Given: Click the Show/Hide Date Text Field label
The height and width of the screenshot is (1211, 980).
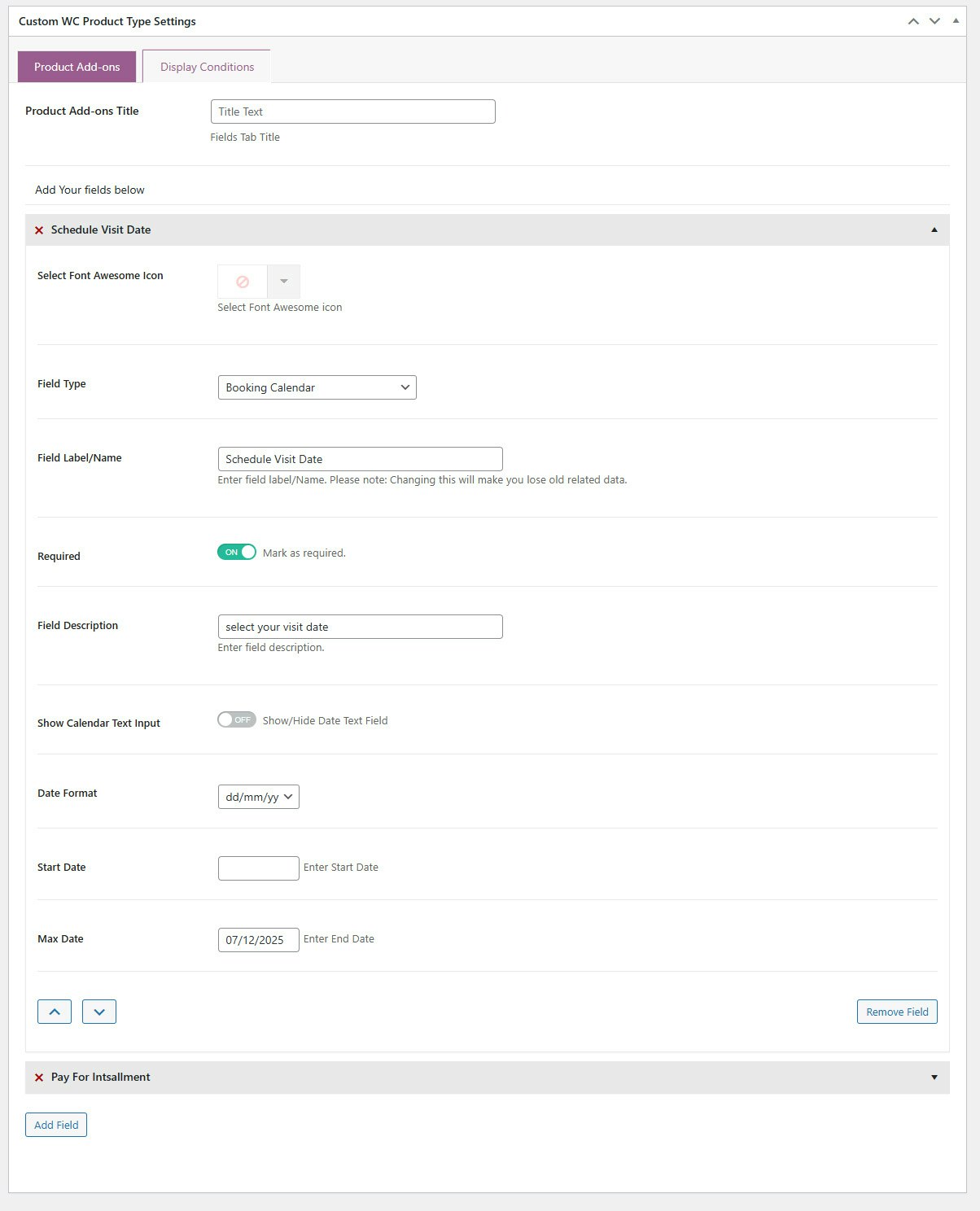Looking at the screenshot, I should 325,721.
